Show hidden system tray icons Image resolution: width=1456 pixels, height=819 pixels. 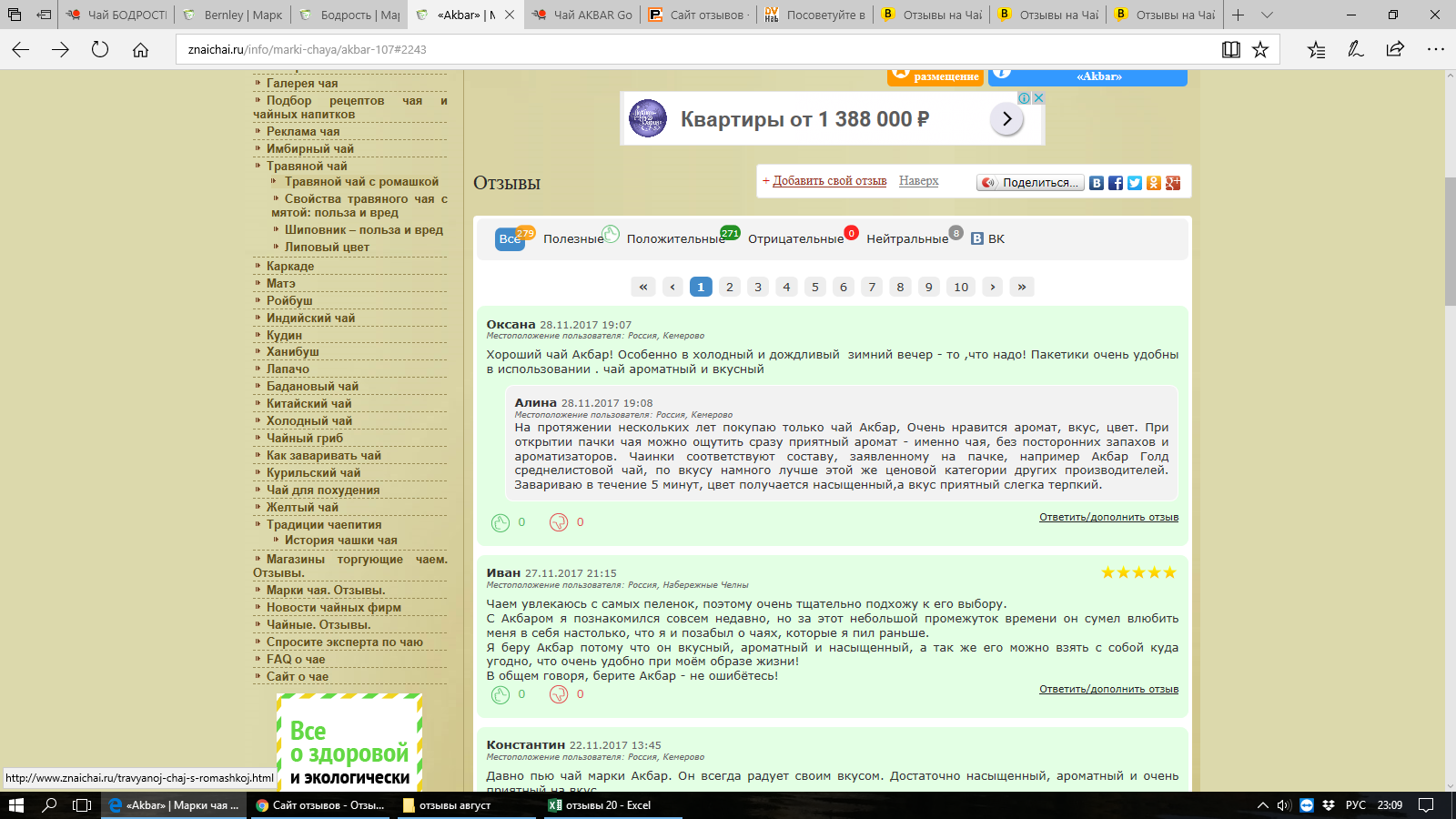coord(1262,805)
